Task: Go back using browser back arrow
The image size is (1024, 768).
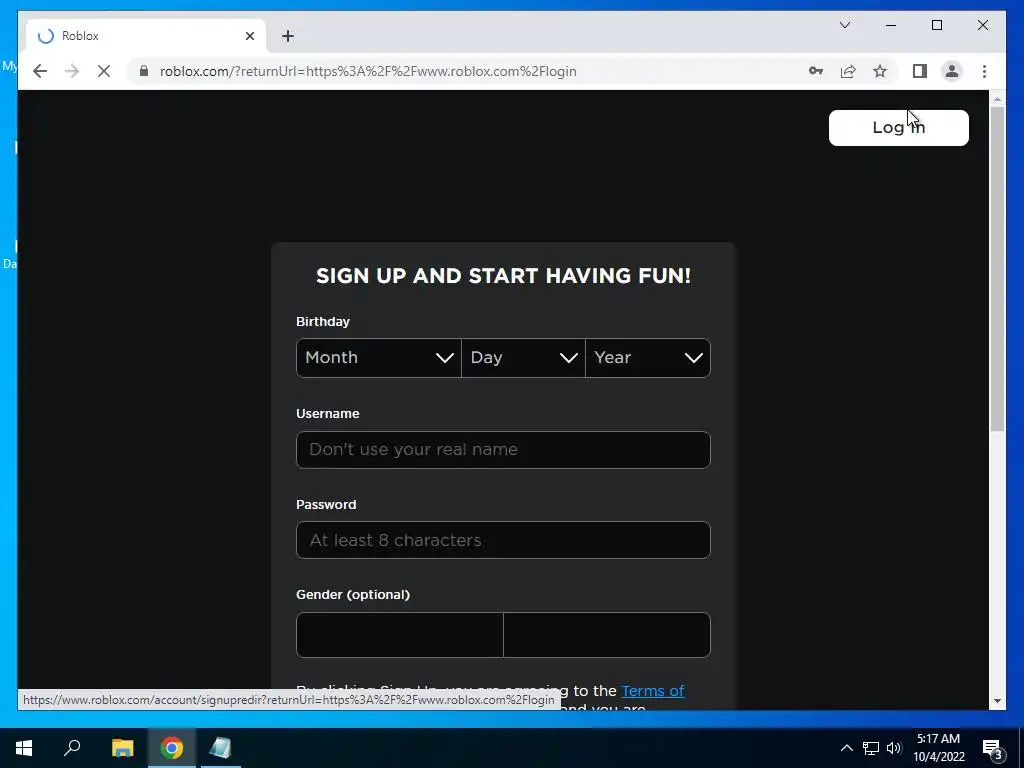Action: coord(40,71)
